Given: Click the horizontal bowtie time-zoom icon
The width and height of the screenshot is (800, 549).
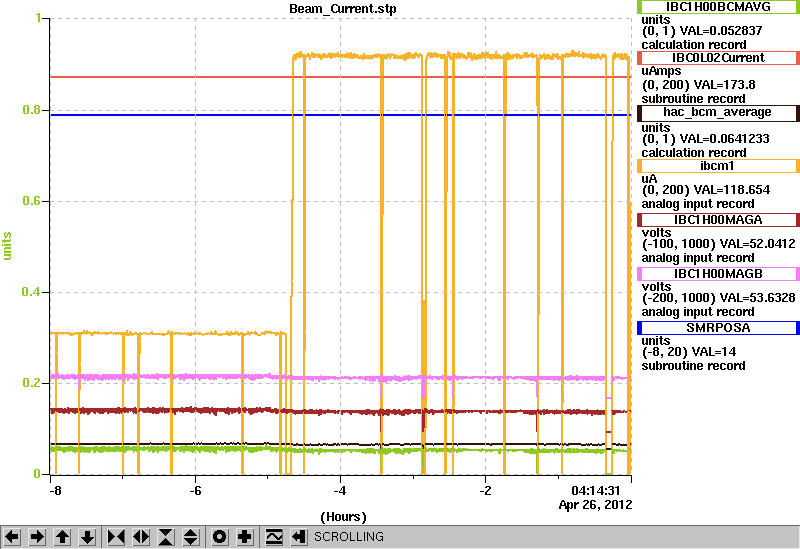Looking at the screenshot, I should 116,537.
